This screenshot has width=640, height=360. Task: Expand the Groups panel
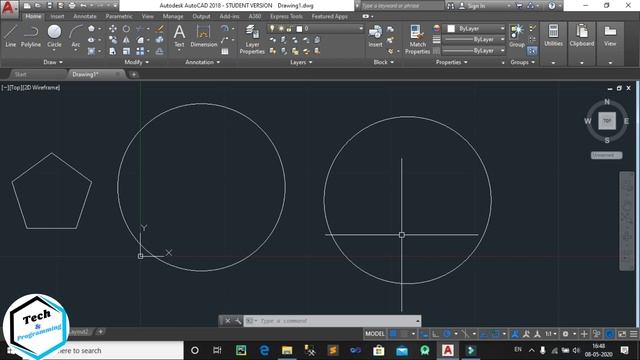[x=522, y=62]
